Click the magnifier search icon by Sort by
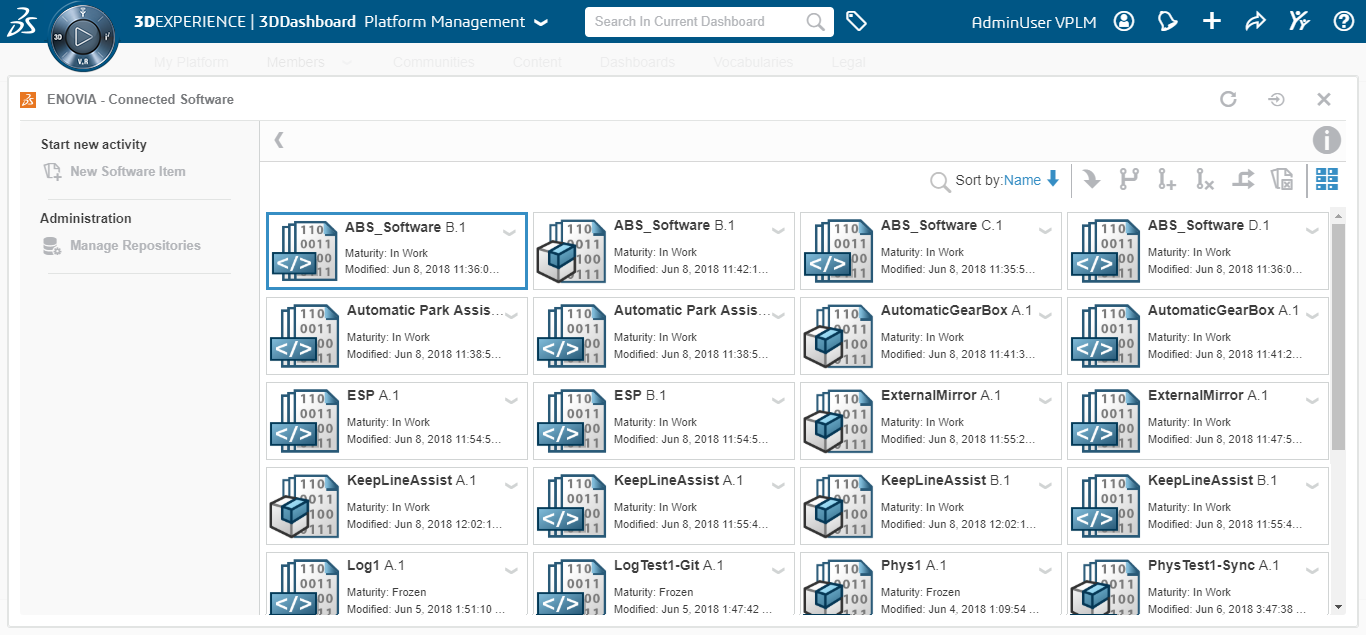 coord(940,181)
